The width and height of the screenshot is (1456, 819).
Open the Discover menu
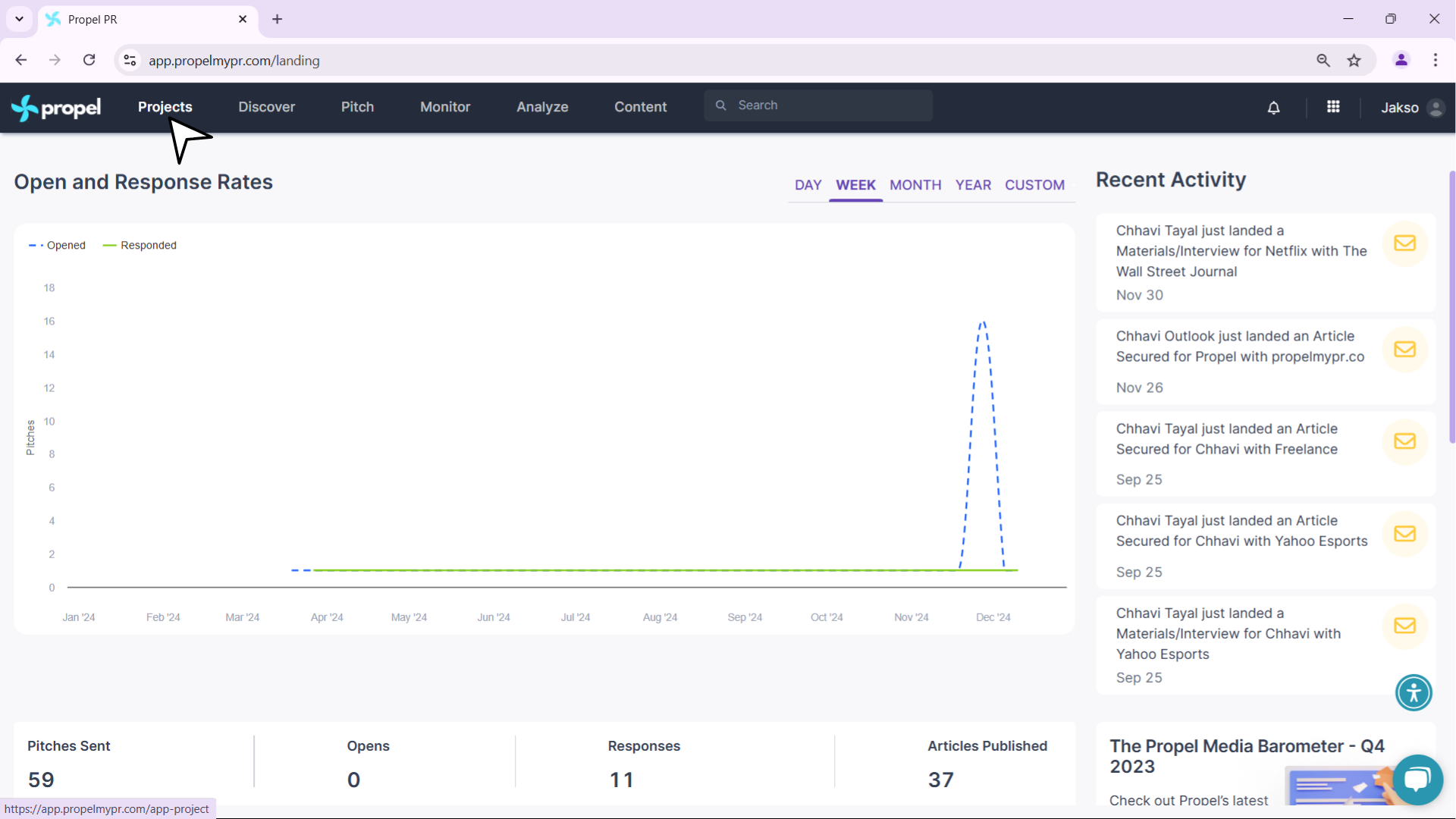[267, 107]
